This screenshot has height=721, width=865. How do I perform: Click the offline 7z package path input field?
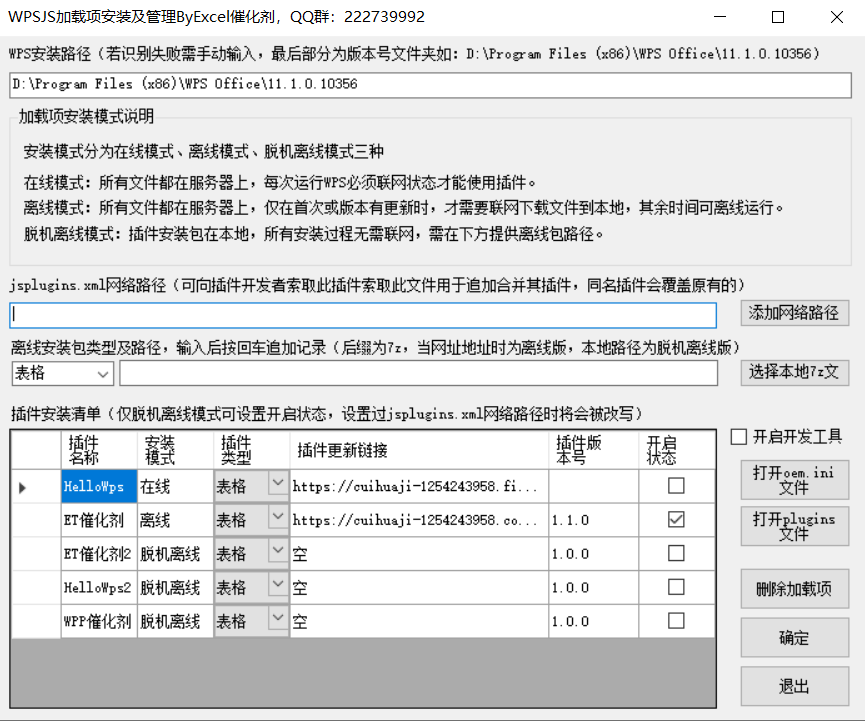(419, 373)
